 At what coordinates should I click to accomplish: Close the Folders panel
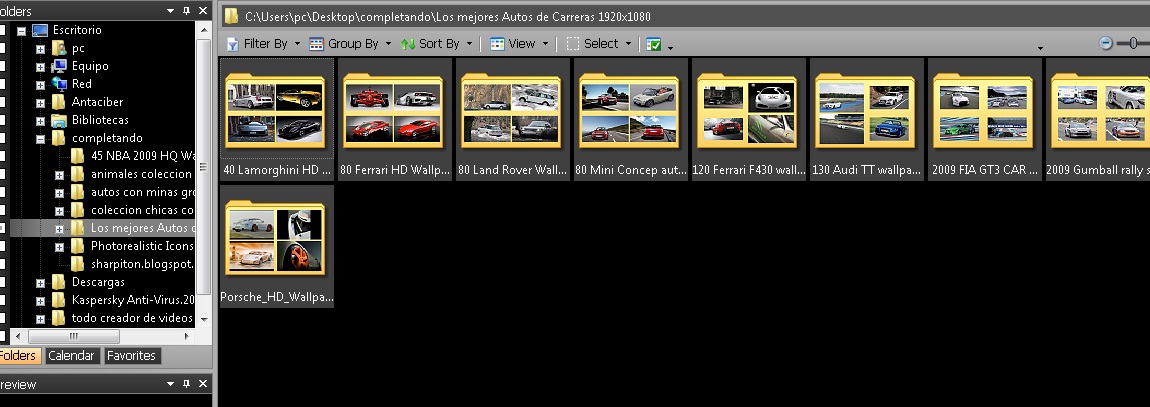(x=203, y=11)
